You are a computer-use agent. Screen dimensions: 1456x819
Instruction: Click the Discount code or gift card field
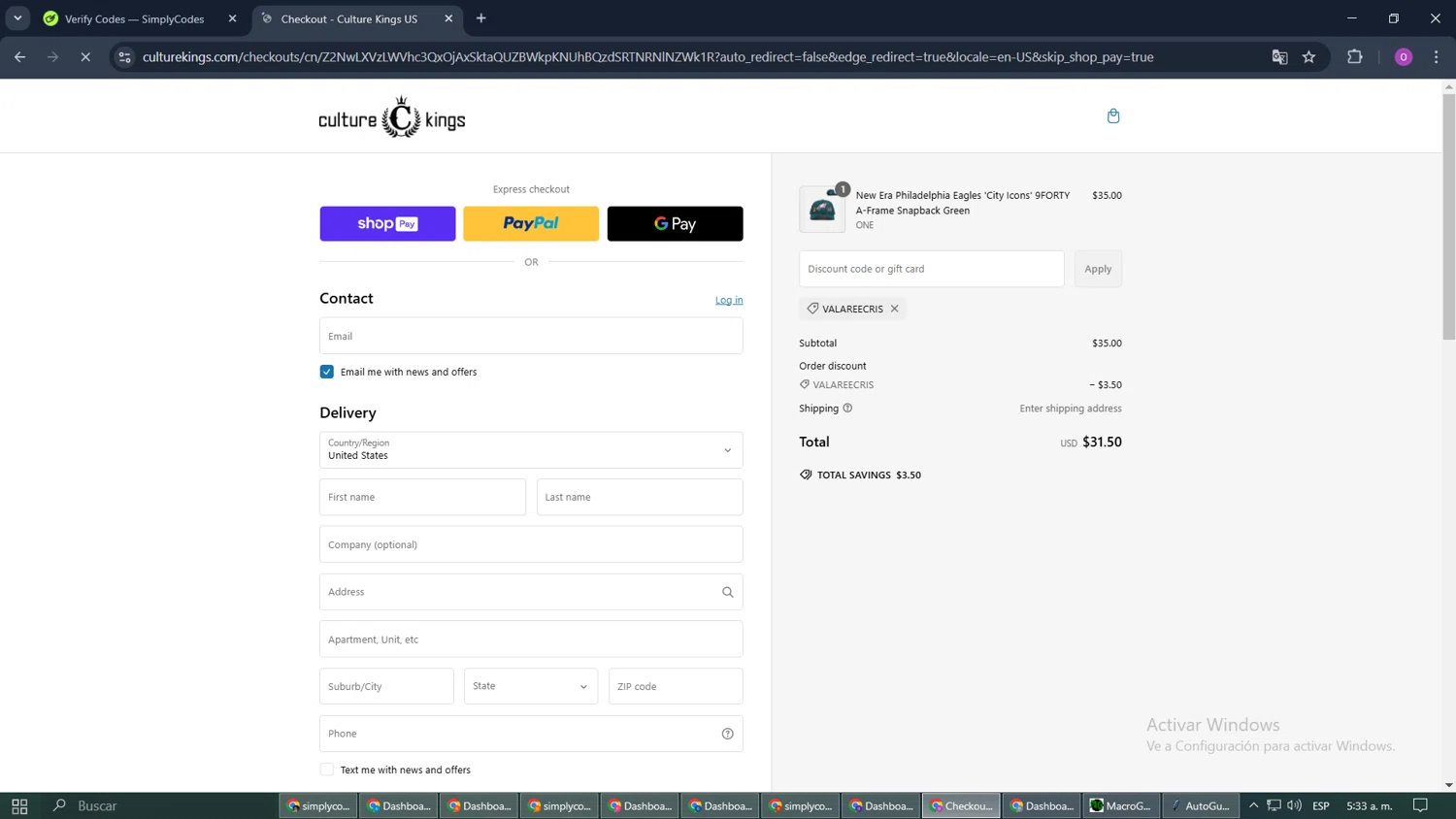(932, 269)
